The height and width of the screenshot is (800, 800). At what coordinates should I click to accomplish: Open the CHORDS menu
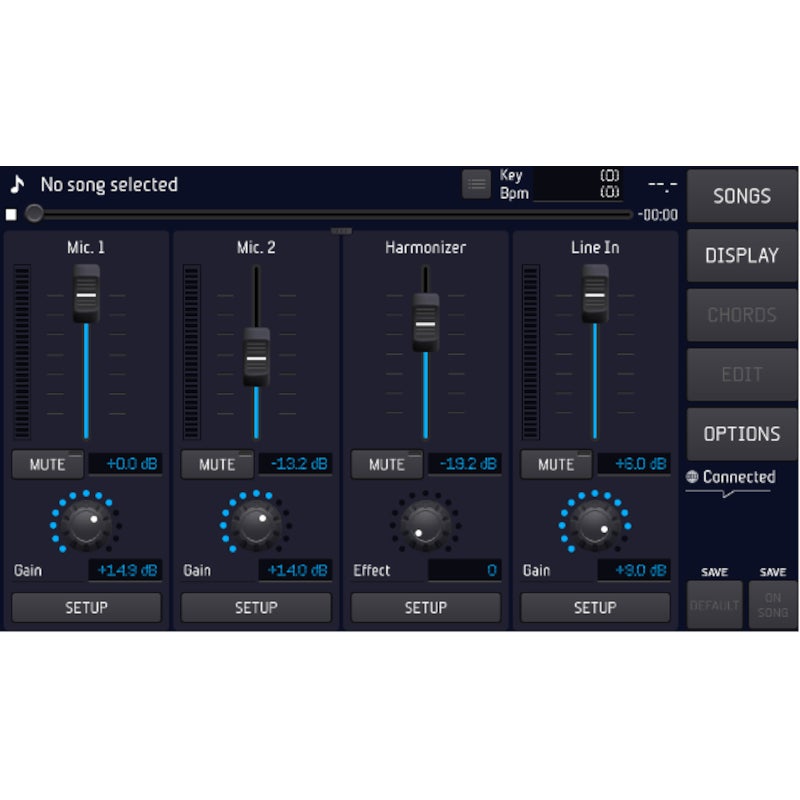742,315
